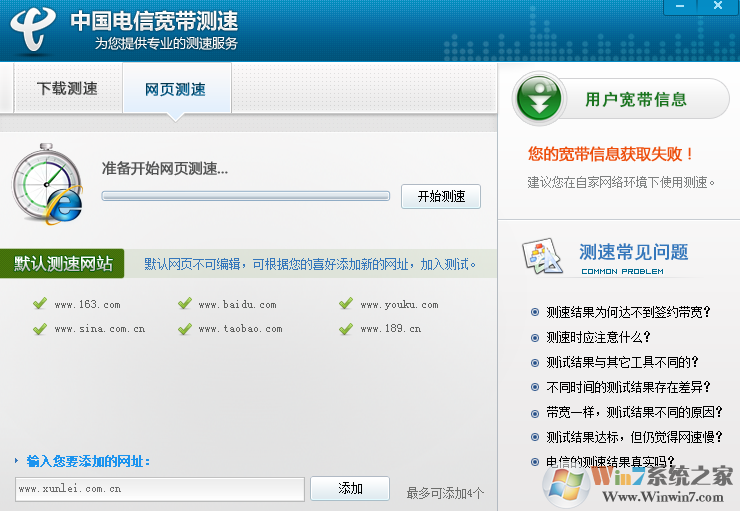740x511 pixels.
Task: Click the 您的宽带信息获取失败 error message
Action: [611, 154]
